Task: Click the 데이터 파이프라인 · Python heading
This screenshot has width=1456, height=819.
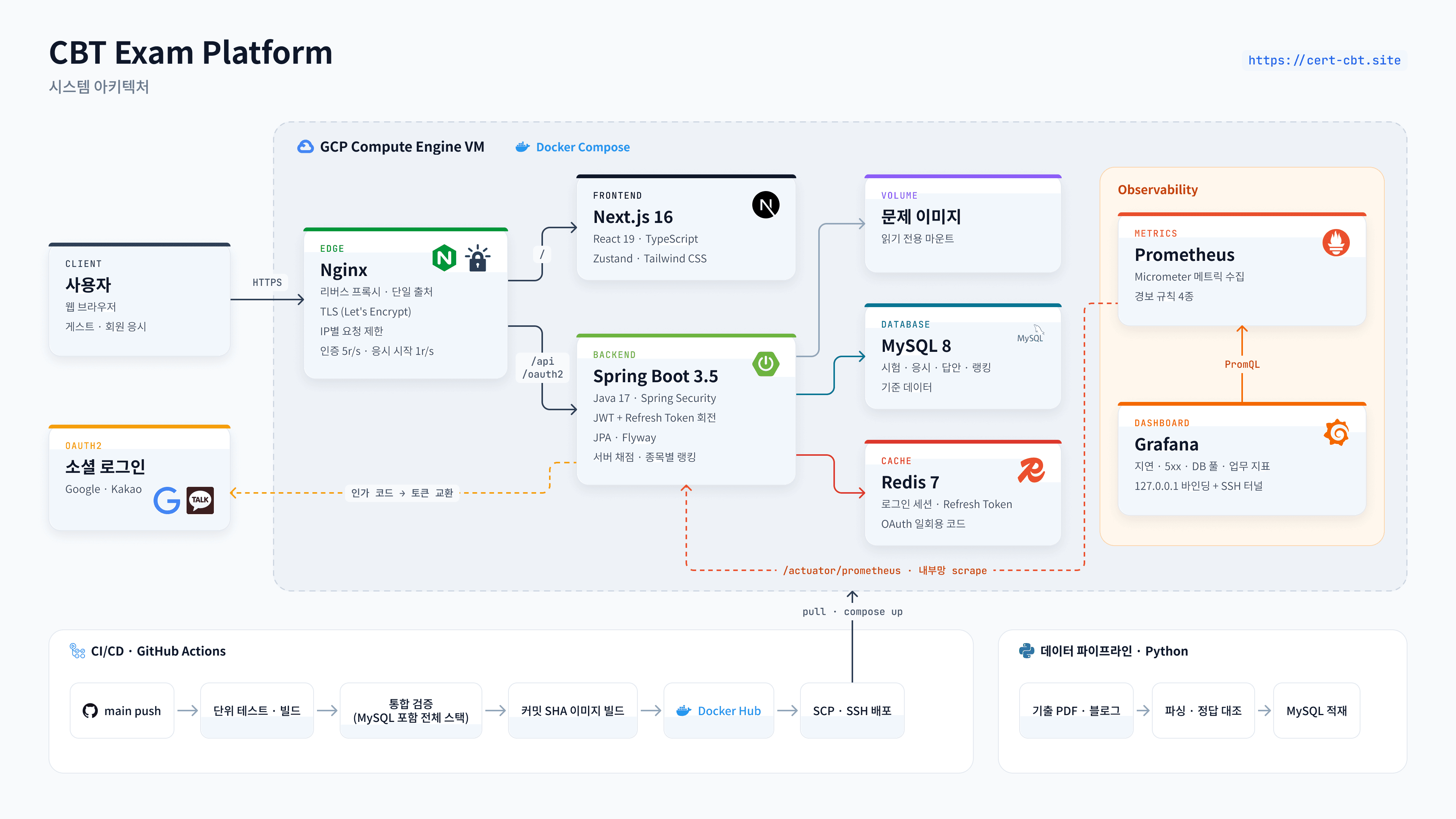Action: point(1114,651)
